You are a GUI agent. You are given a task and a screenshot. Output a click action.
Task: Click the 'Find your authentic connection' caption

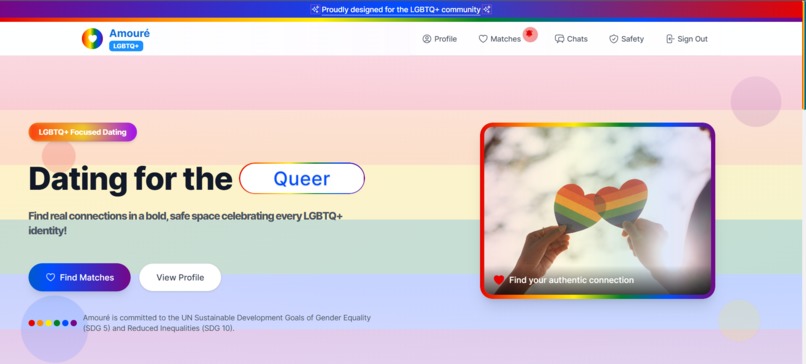coord(571,280)
